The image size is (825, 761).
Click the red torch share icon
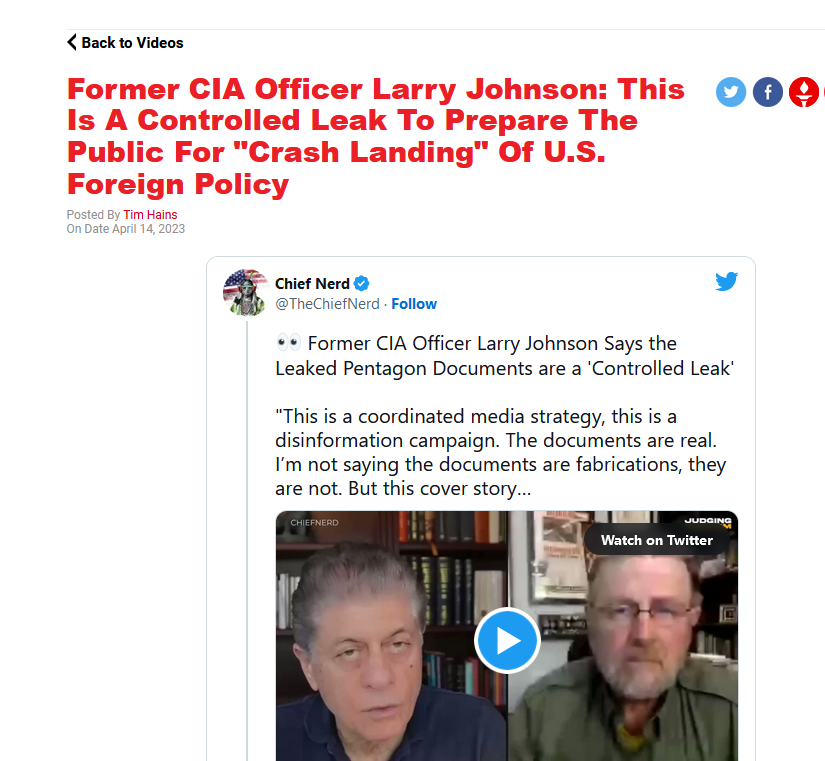pos(804,92)
